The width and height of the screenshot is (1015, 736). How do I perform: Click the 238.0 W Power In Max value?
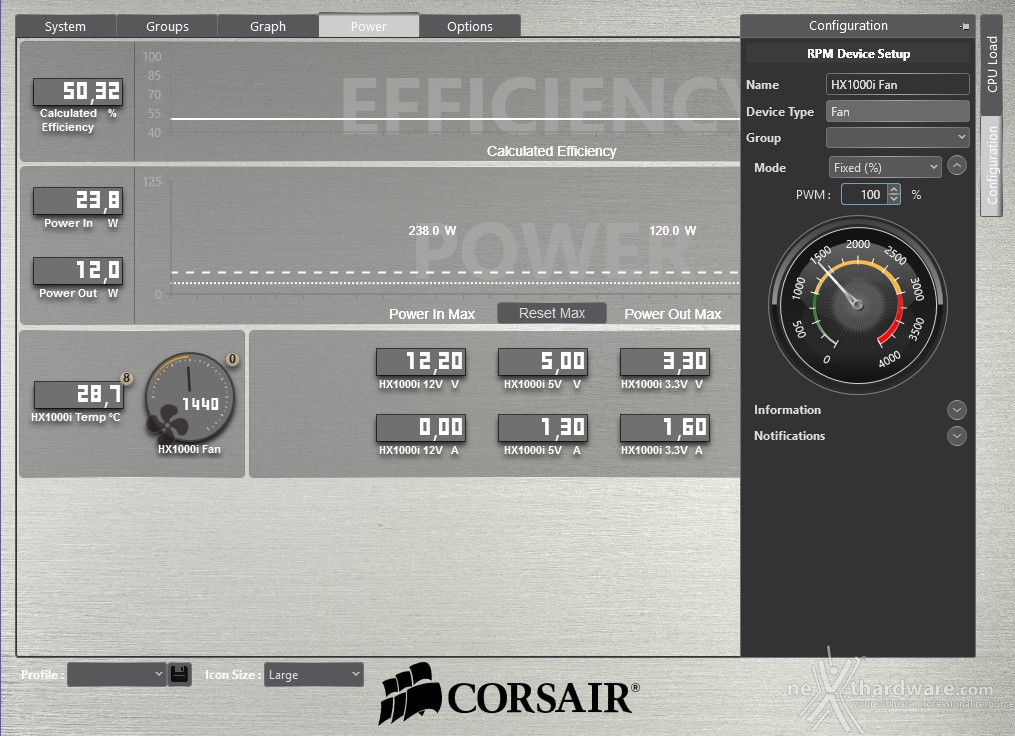(x=432, y=230)
